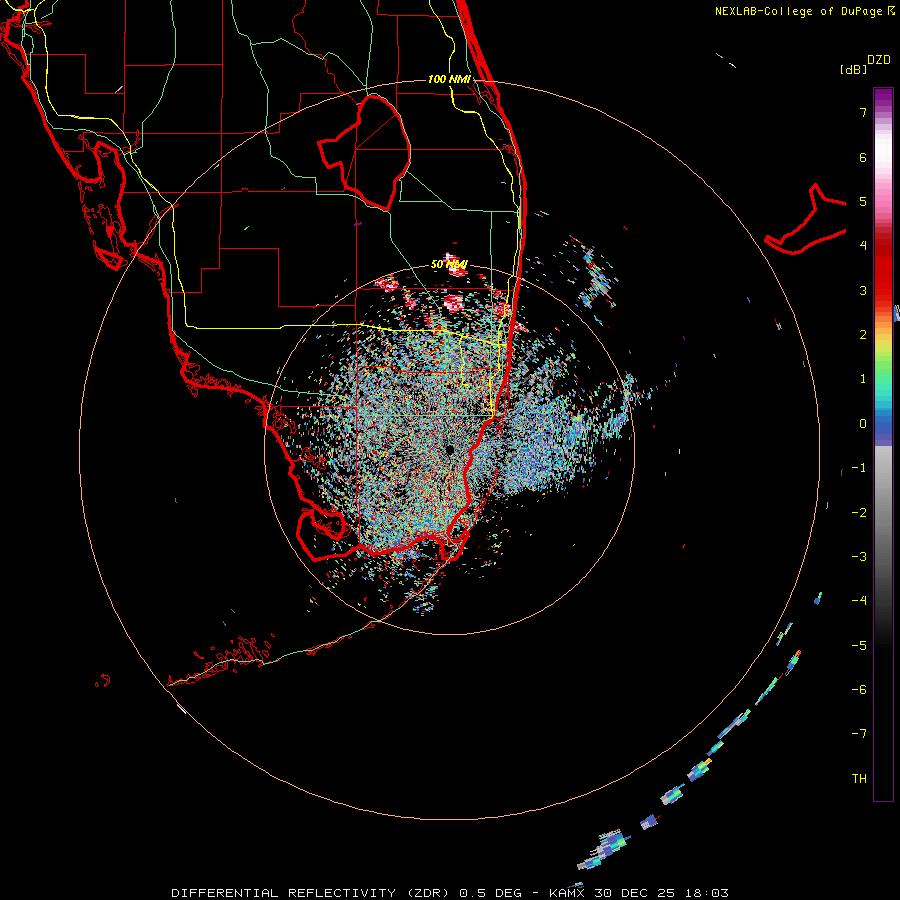The height and width of the screenshot is (900, 900).
Task: Click the scale tick label 7
Action: point(863,112)
